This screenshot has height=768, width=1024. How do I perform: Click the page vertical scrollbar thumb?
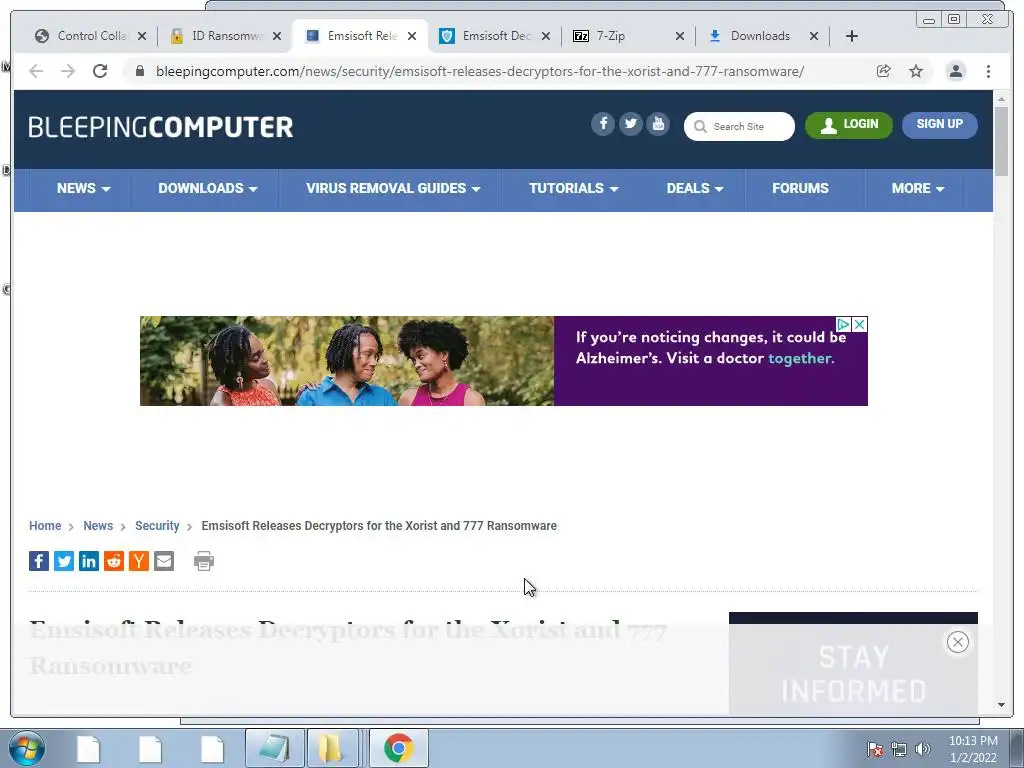click(x=1001, y=140)
